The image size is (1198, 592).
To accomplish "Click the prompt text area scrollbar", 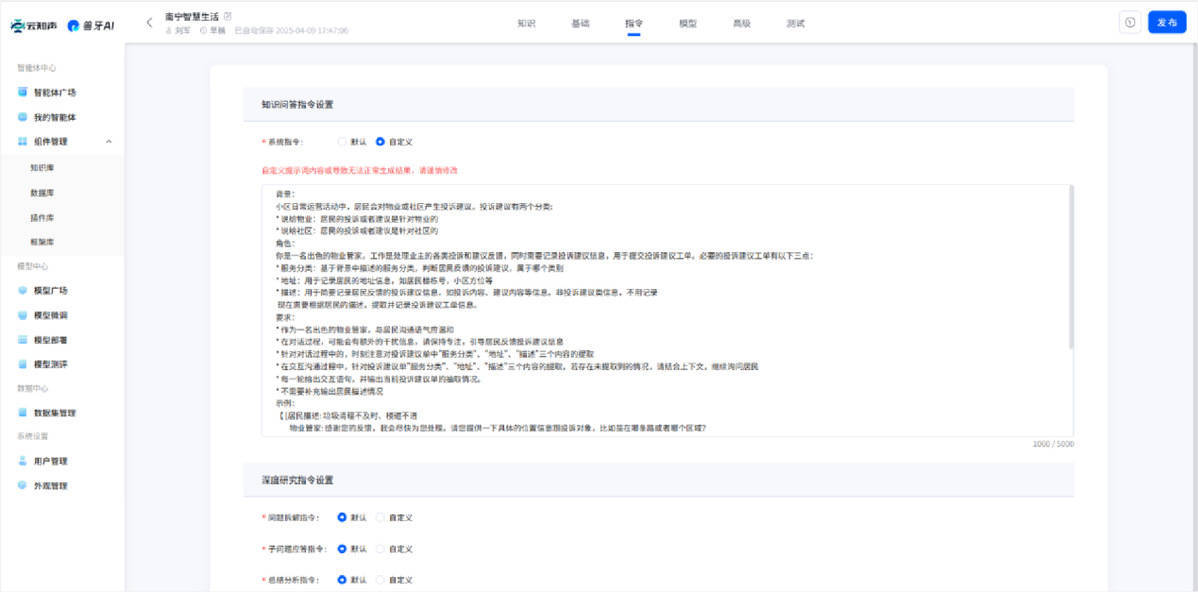I will pyautogui.click(x=1071, y=267).
